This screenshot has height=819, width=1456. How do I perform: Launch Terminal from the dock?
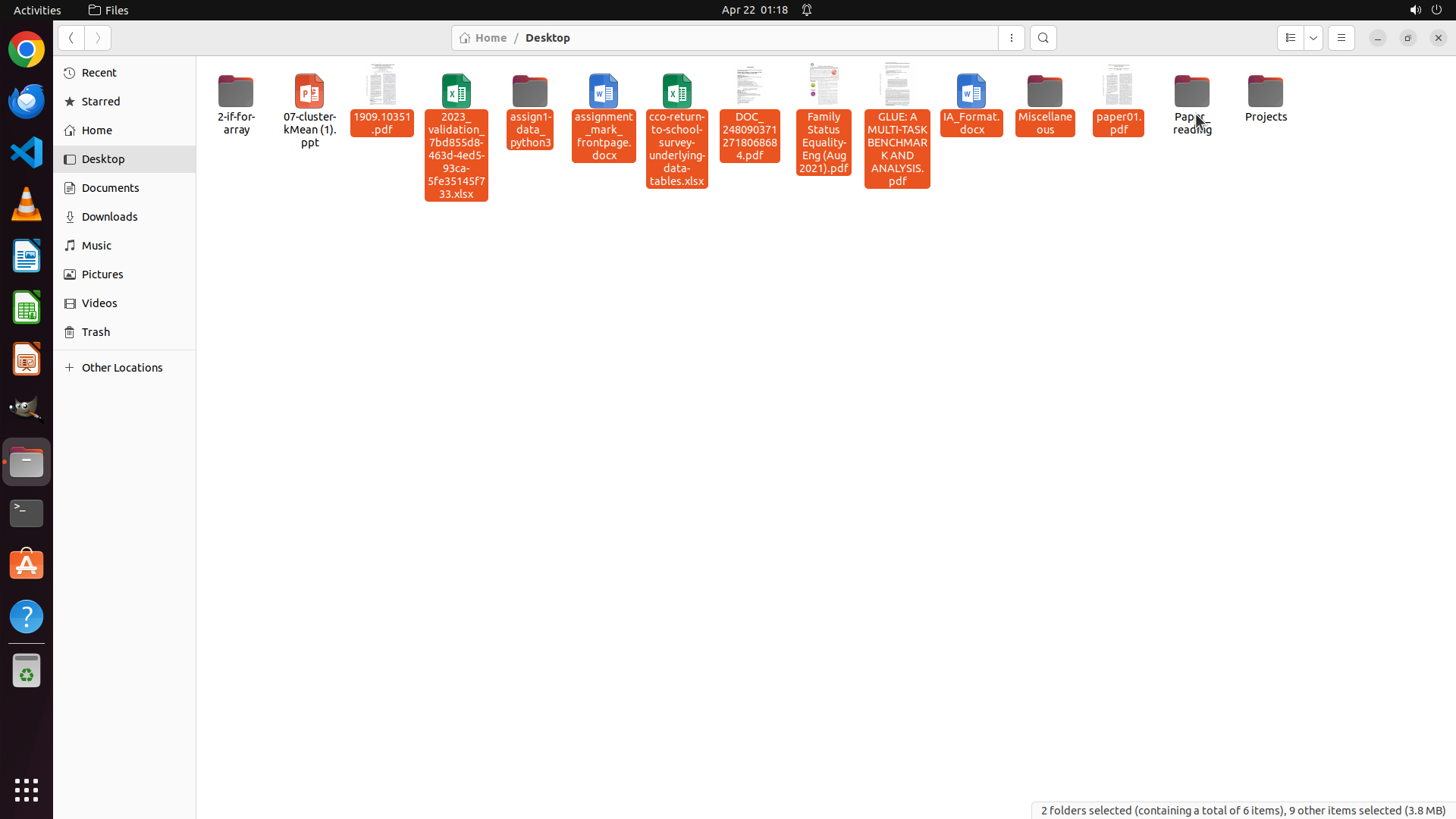coord(27,513)
